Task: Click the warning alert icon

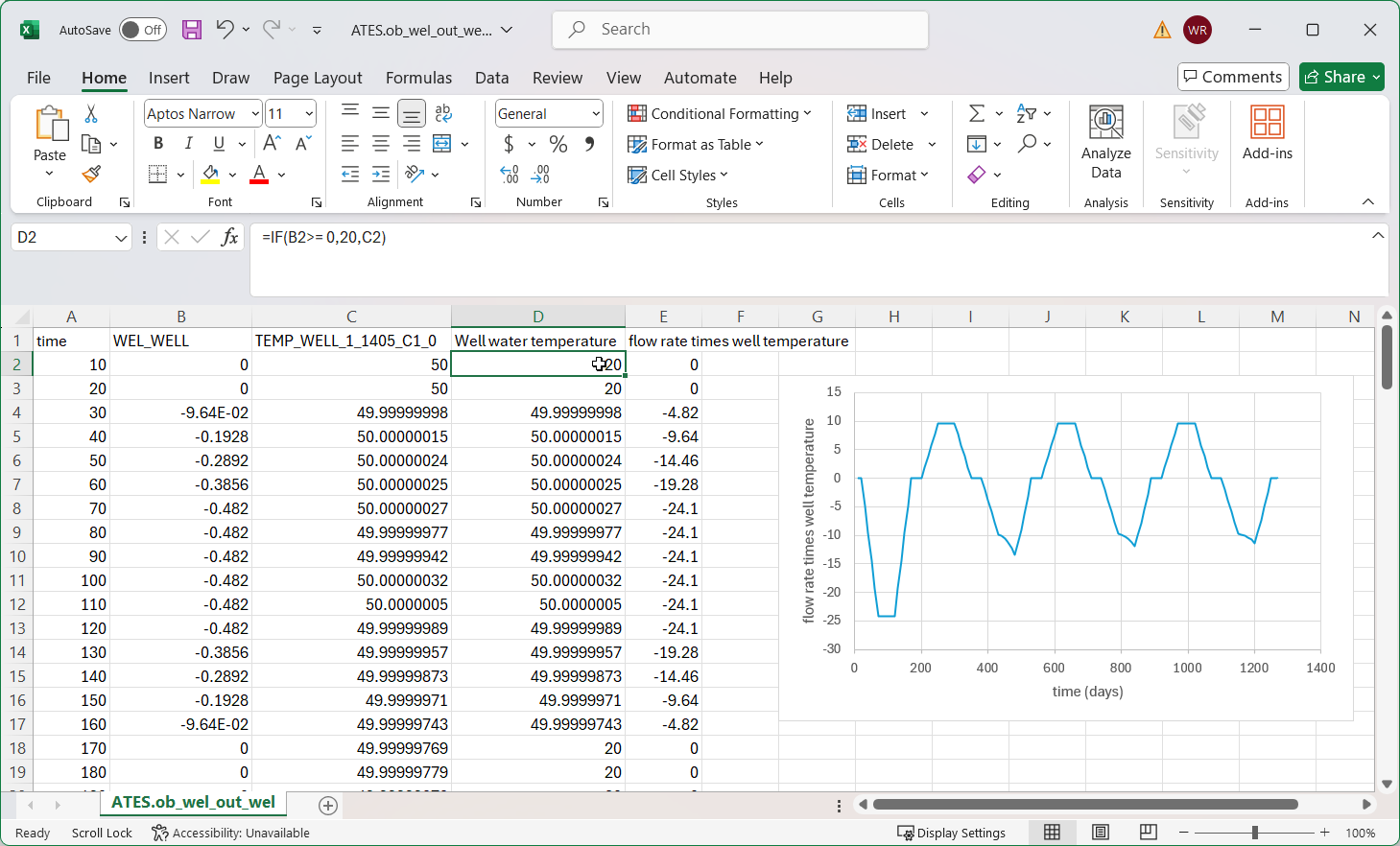Action: pos(1162,30)
